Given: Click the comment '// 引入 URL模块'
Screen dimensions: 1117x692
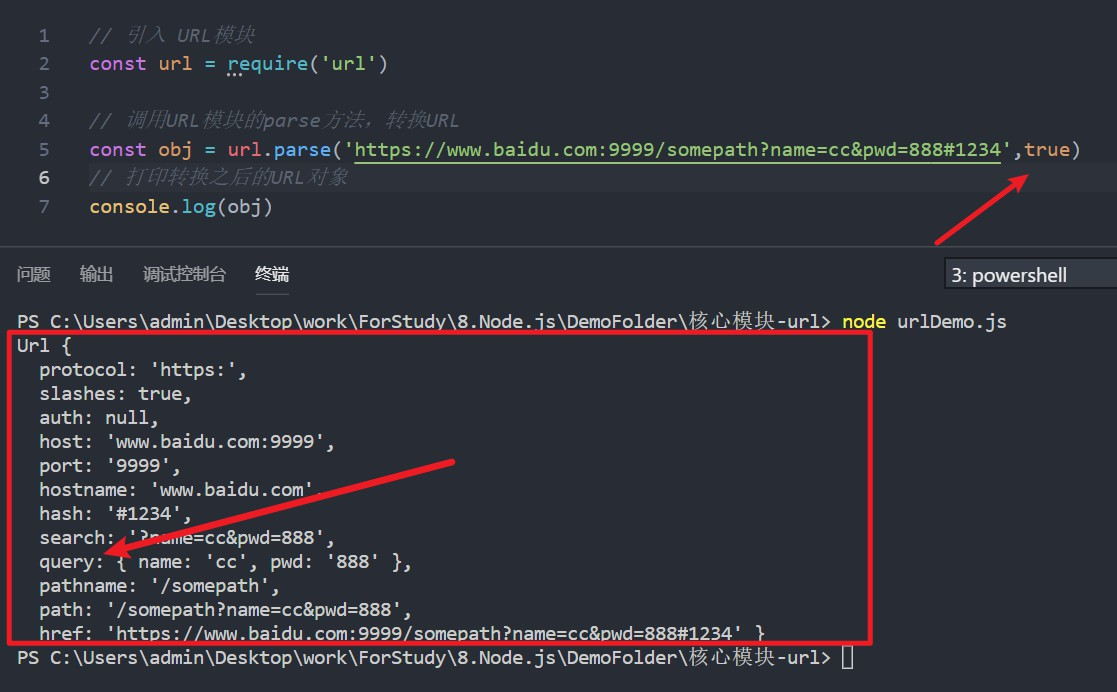Looking at the screenshot, I should (x=172, y=35).
